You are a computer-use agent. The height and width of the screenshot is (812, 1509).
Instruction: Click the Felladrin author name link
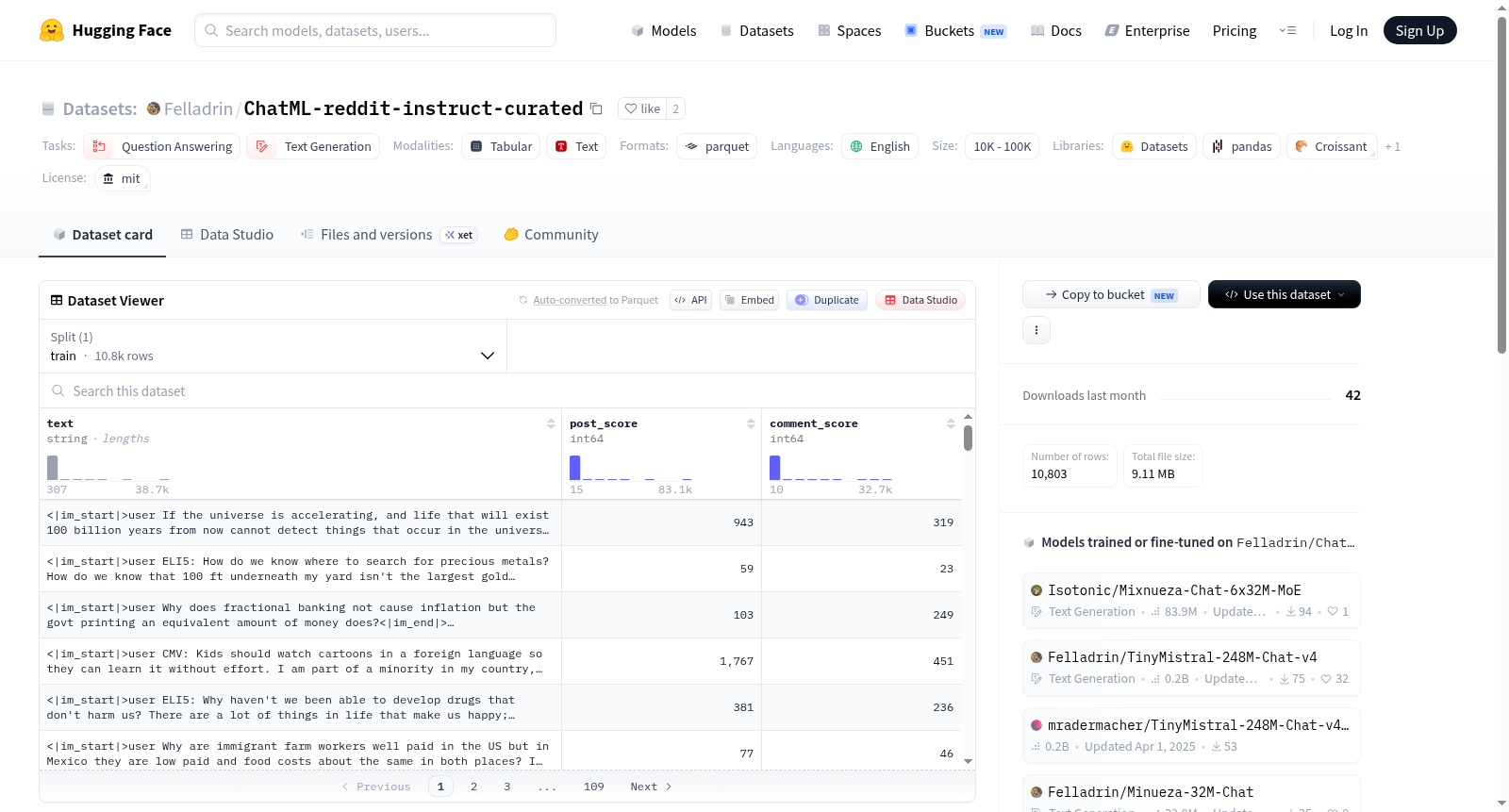(x=198, y=108)
